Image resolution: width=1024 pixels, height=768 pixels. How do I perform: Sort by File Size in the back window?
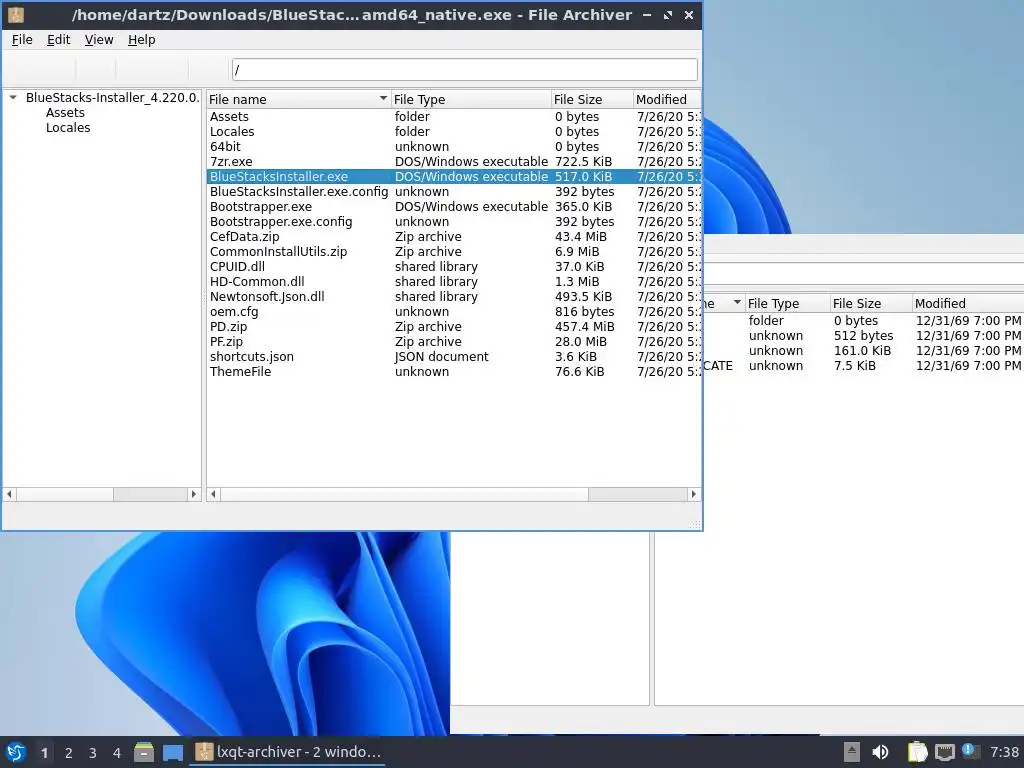tap(871, 303)
